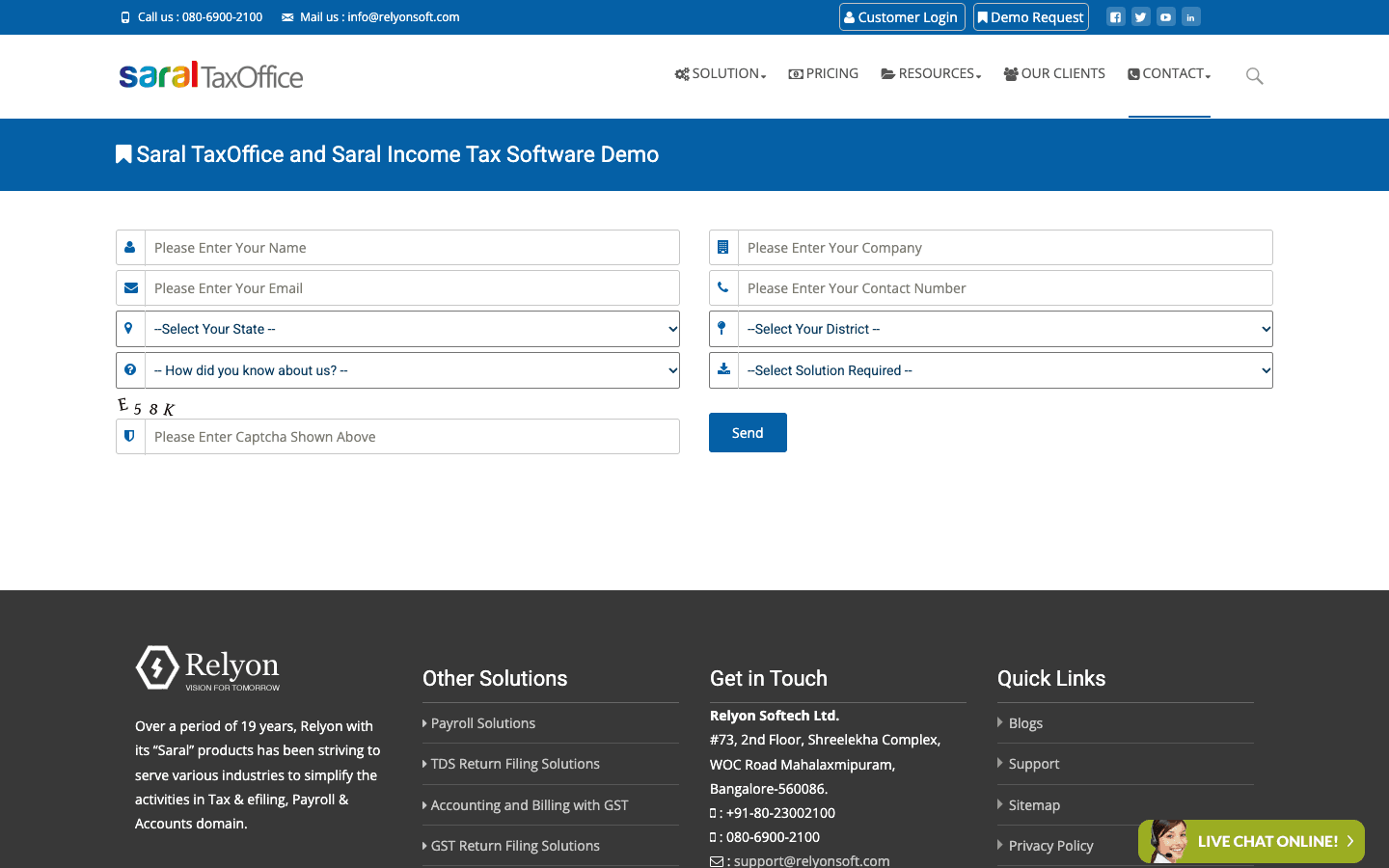Open the Sitemap quick link
This screenshot has height=868, width=1389.
coord(1034,805)
